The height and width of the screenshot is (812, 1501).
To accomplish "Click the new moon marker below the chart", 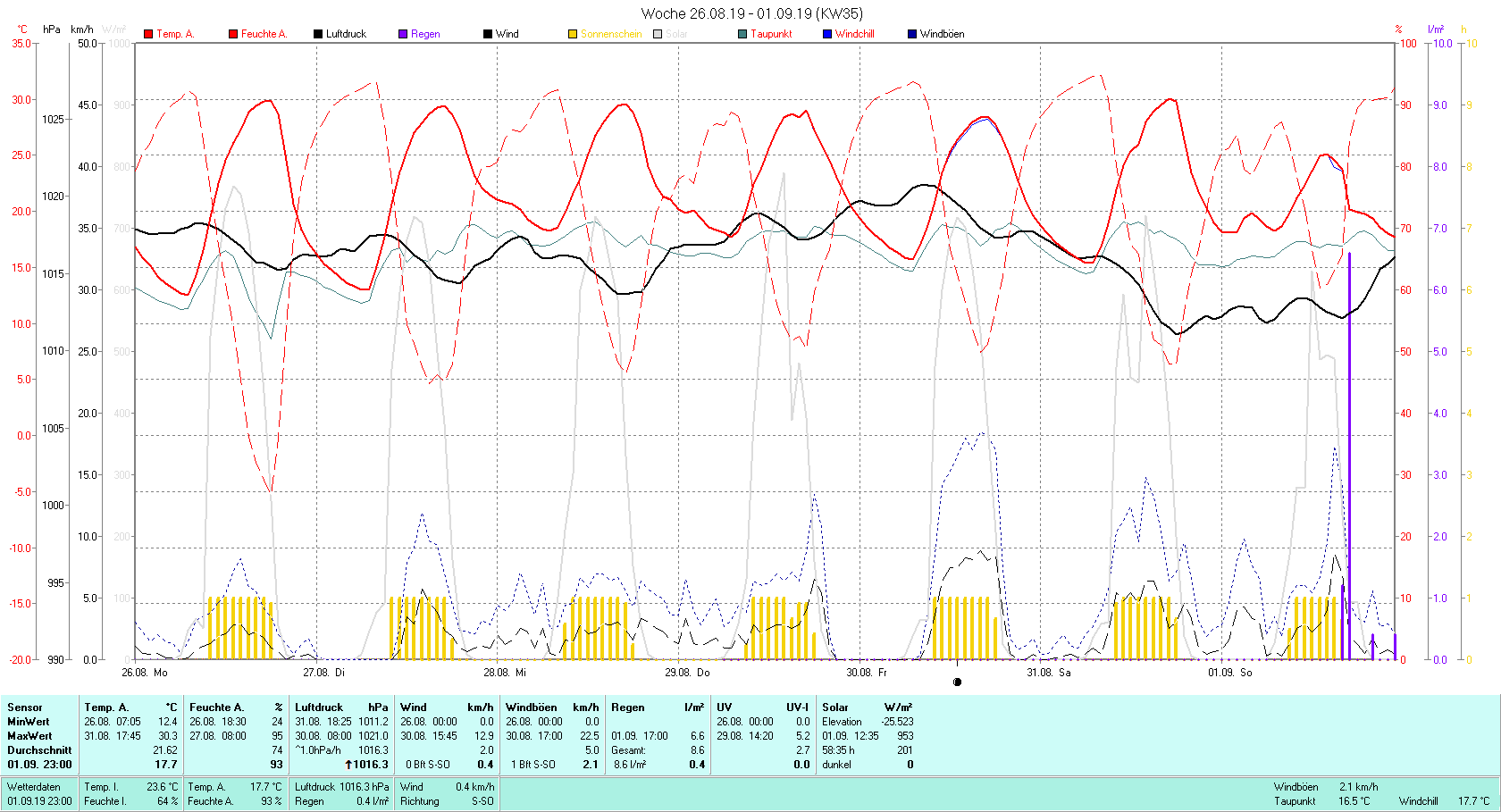I will click(957, 682).
